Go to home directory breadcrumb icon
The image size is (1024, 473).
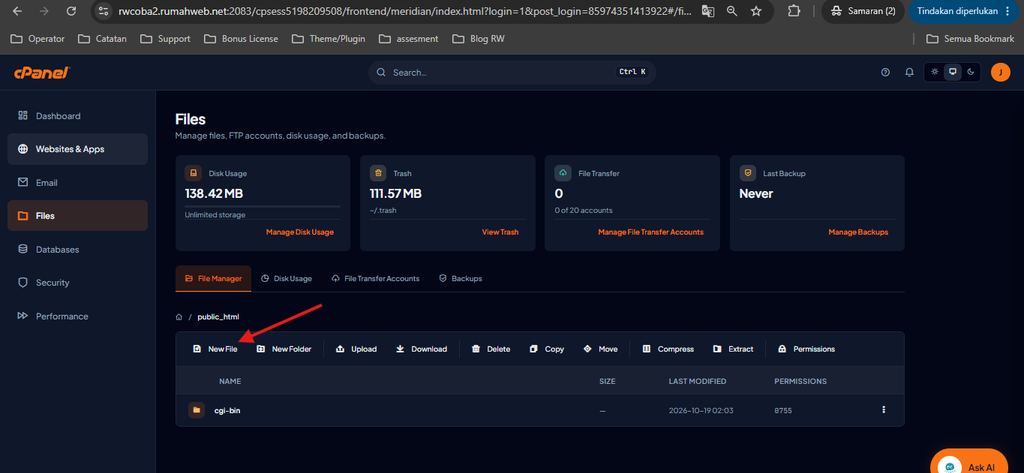tap(179, 317)
